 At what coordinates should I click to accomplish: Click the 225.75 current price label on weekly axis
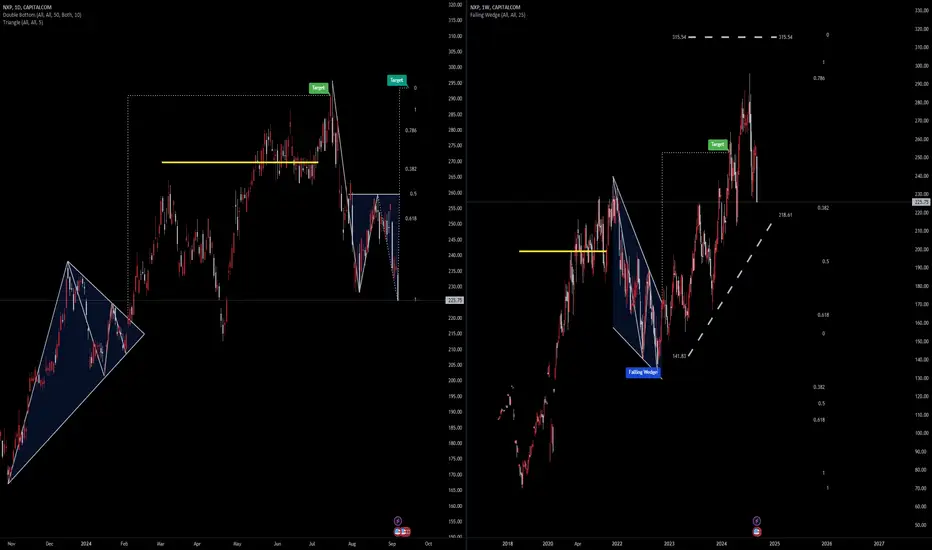tap(921, 202)
